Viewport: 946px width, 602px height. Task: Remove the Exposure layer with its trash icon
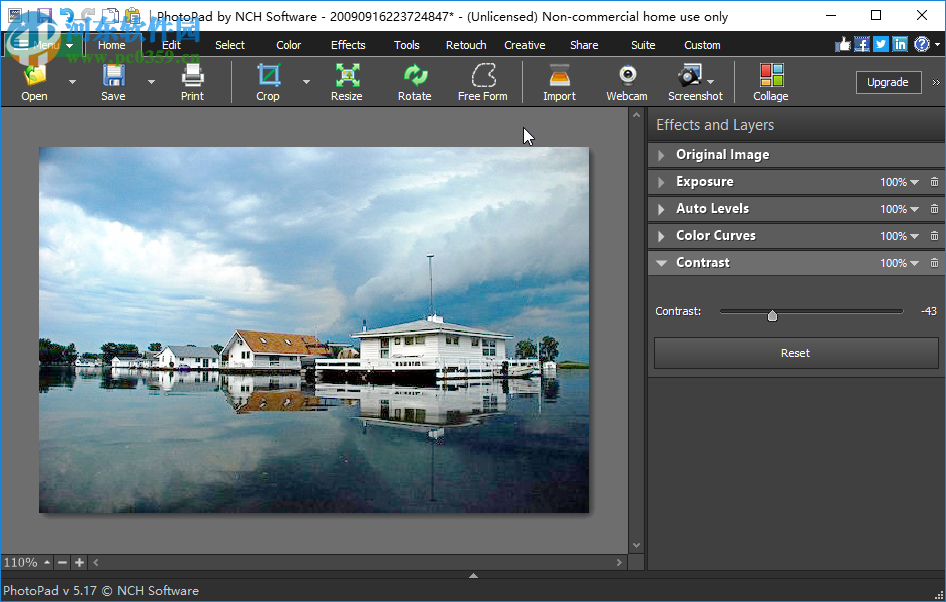point(935,181)
